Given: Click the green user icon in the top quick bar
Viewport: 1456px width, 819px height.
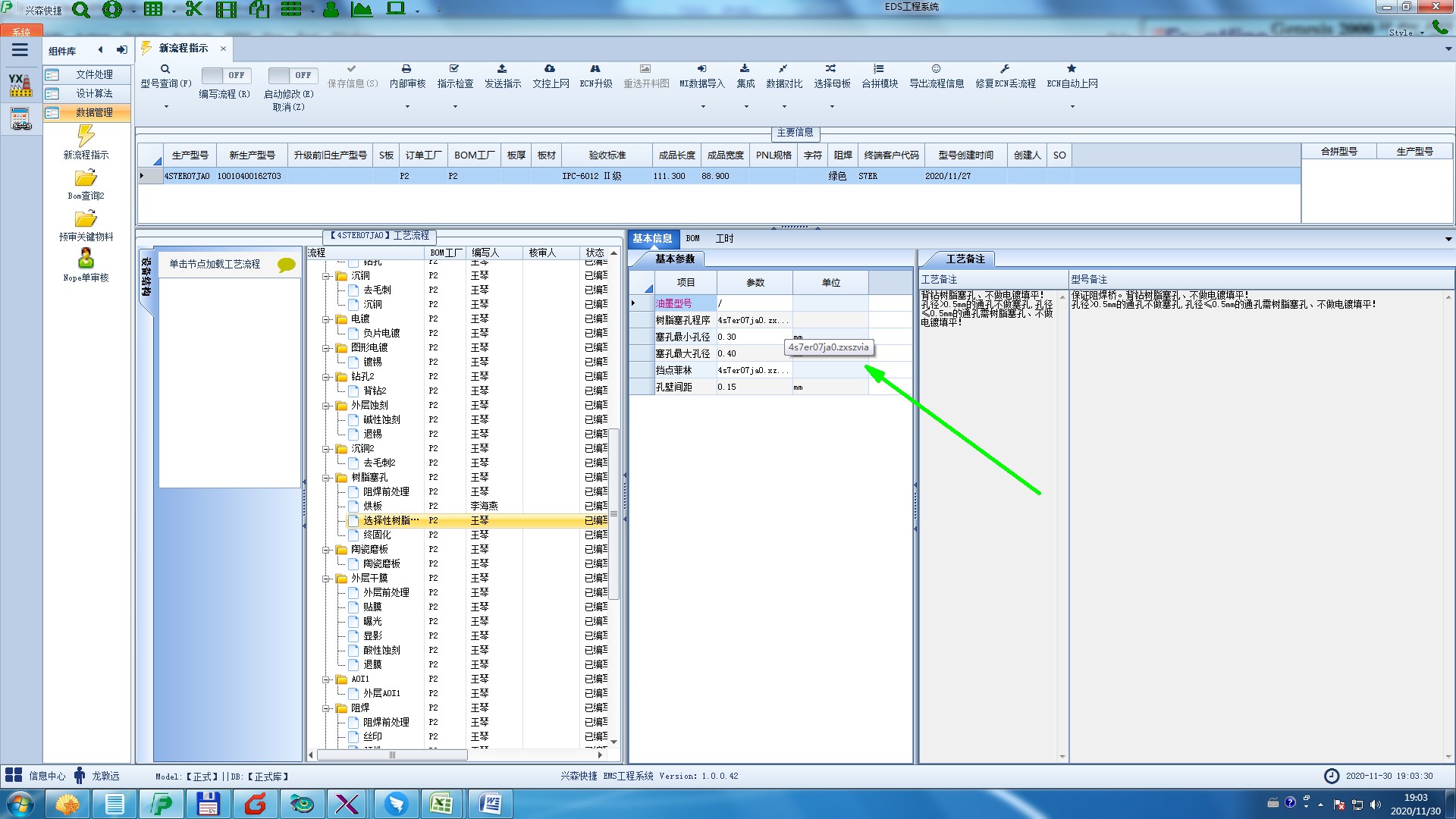Looking at the screenshot, I should 331,10.
